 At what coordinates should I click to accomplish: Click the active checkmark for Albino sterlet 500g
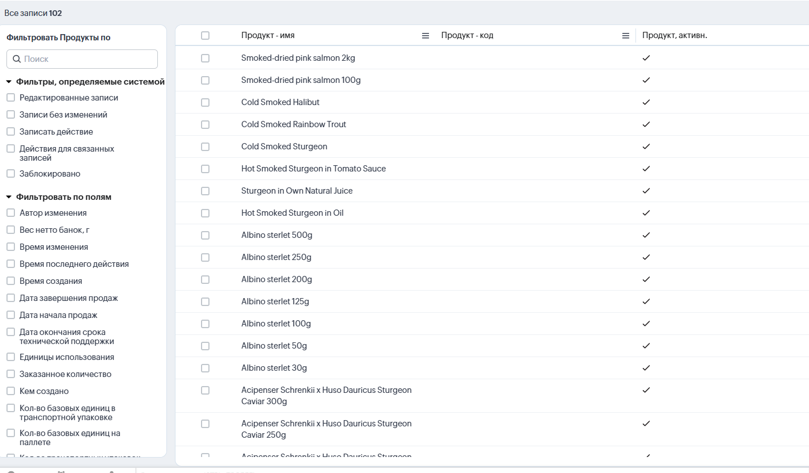[x=646, y=235]
